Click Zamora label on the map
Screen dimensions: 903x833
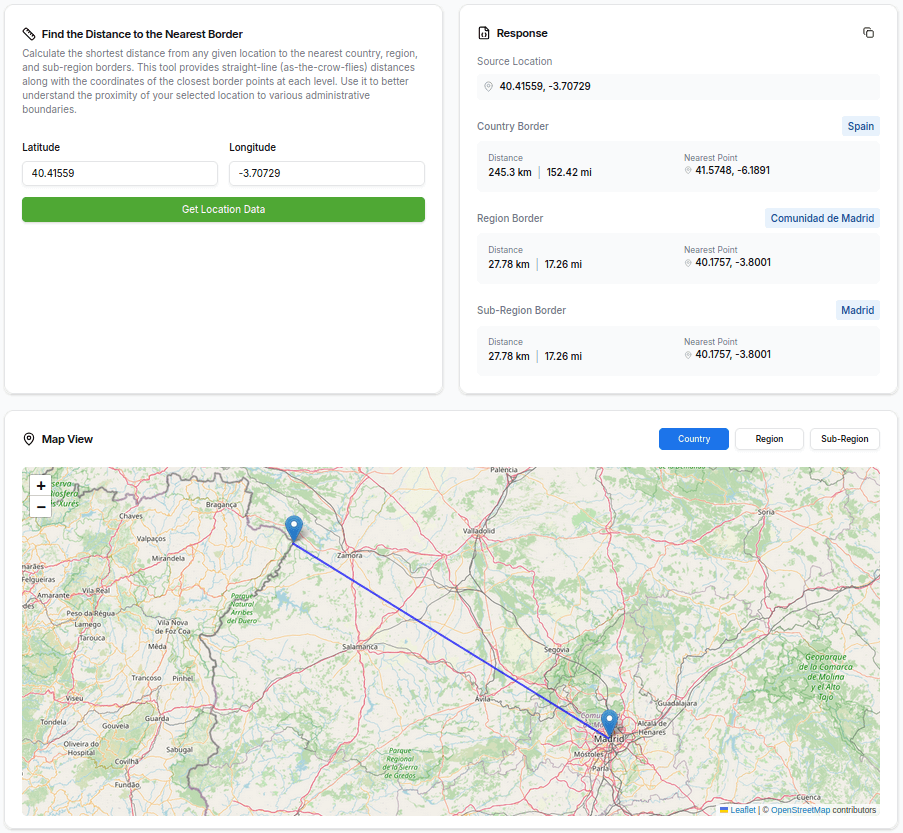tap(350, 555)
